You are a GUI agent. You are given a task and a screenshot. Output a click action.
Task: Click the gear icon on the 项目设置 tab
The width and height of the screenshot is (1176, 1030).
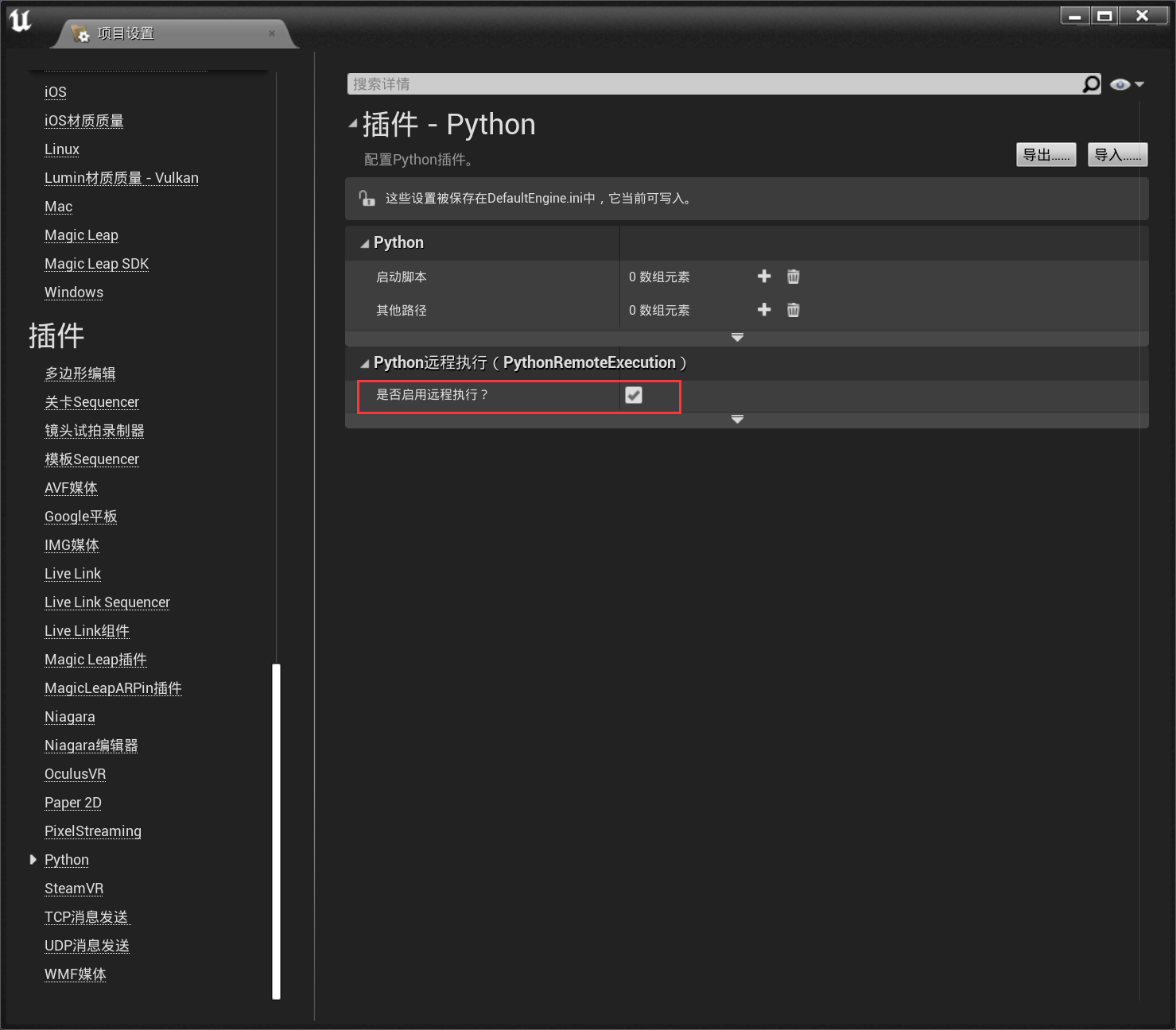(x=80, y=33)
